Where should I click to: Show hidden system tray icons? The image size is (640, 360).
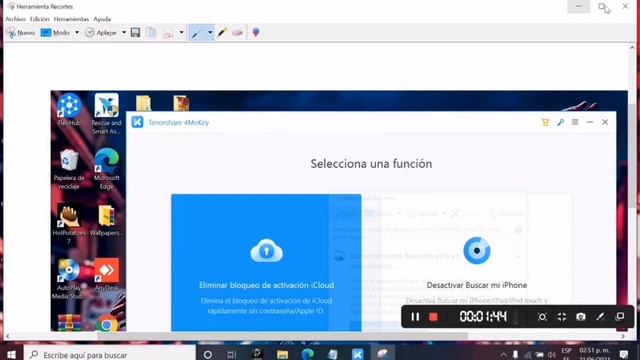(503, 355)
